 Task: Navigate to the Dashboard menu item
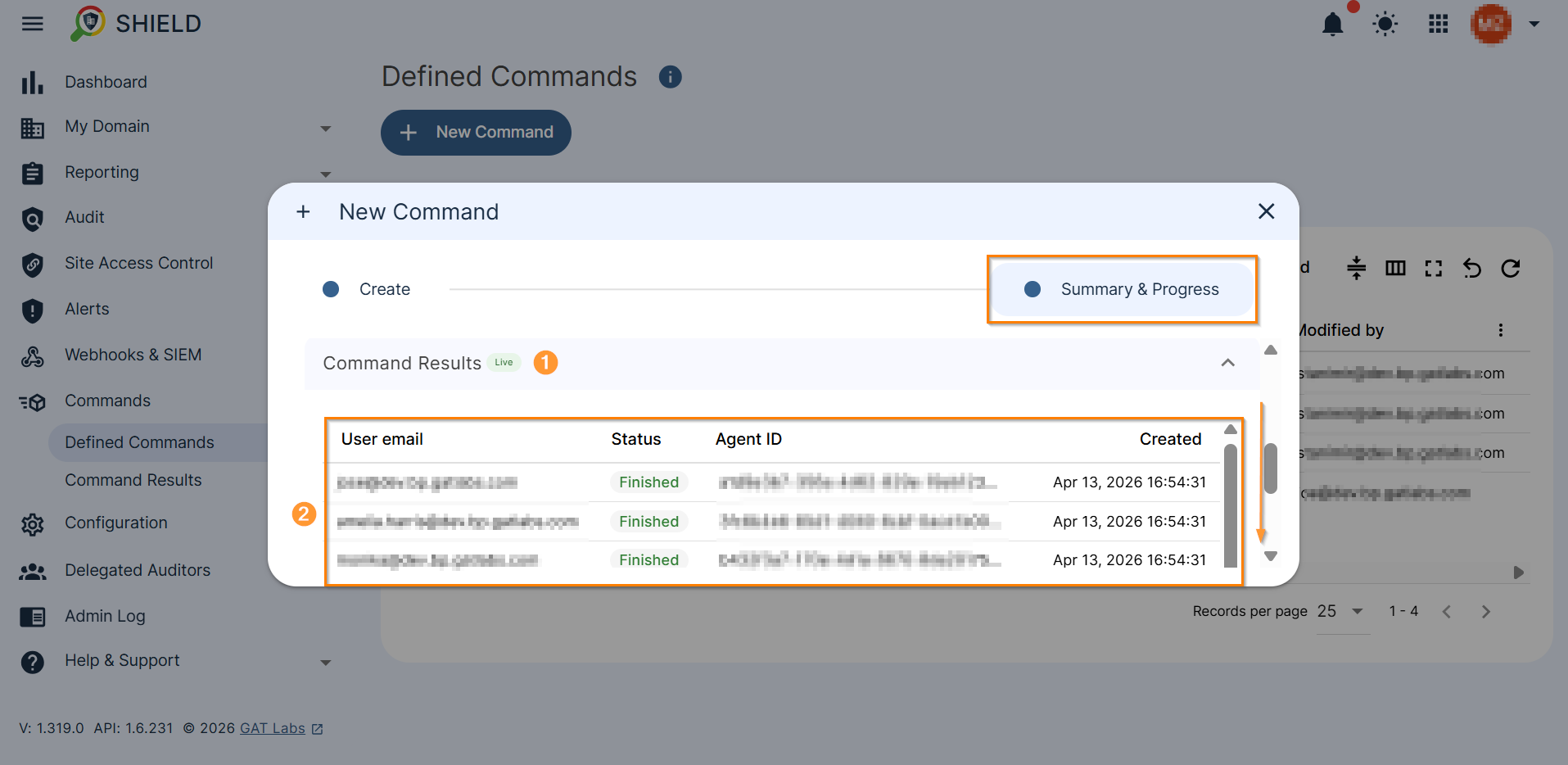pyautogui.click(x=106, y=82)
